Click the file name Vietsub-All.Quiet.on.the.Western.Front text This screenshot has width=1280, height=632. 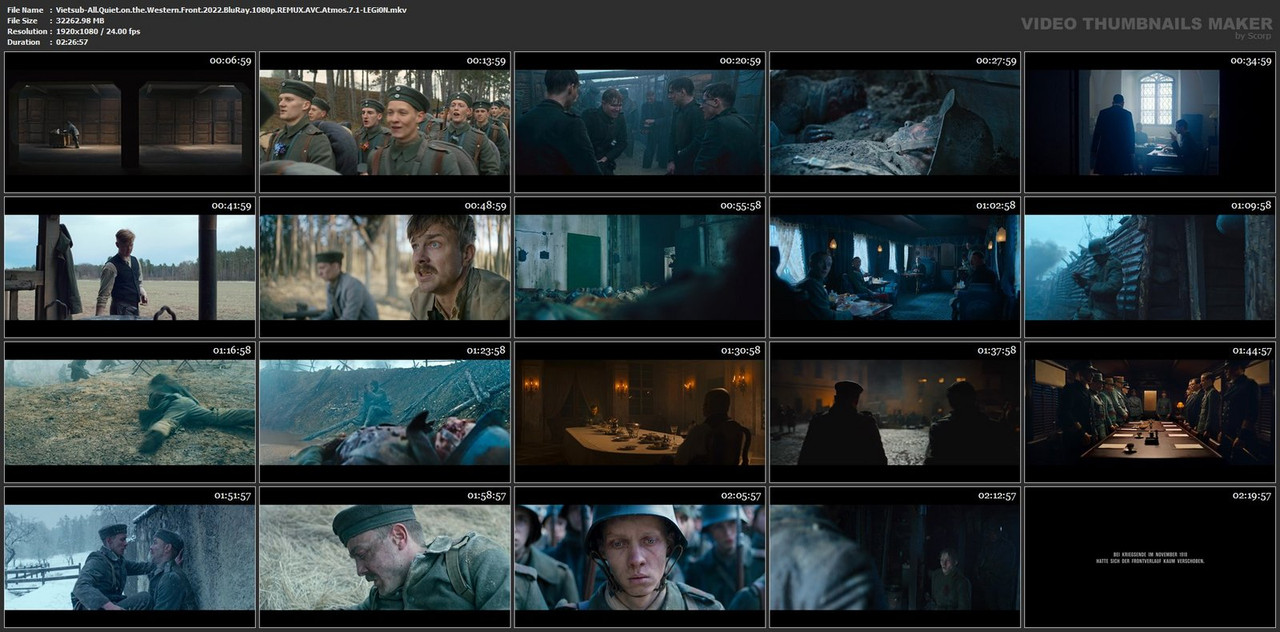coord(231,9)
